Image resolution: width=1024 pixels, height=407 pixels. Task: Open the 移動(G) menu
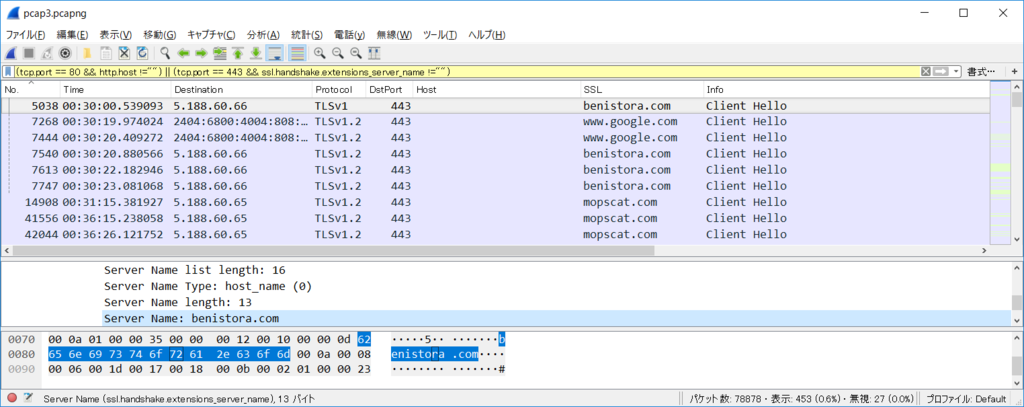159,35
